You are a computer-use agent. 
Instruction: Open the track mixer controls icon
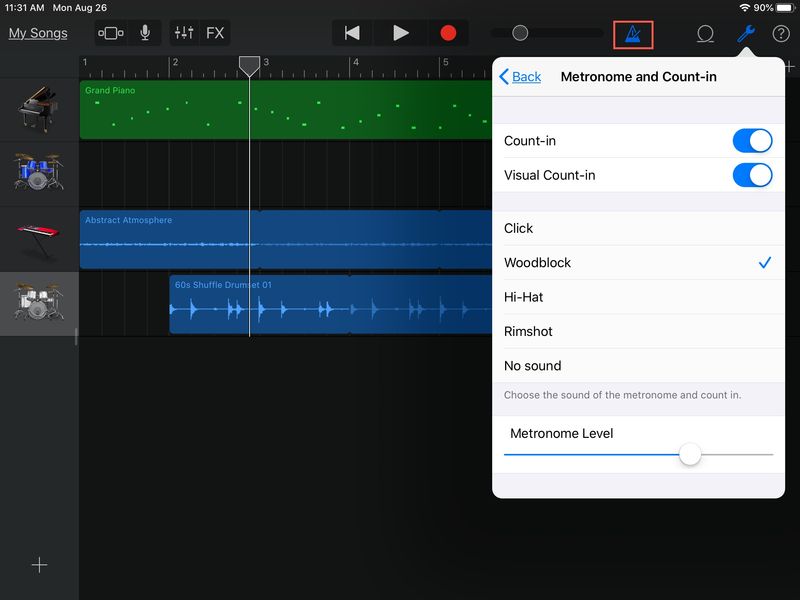pyautogui.click(x=184, y=33)
